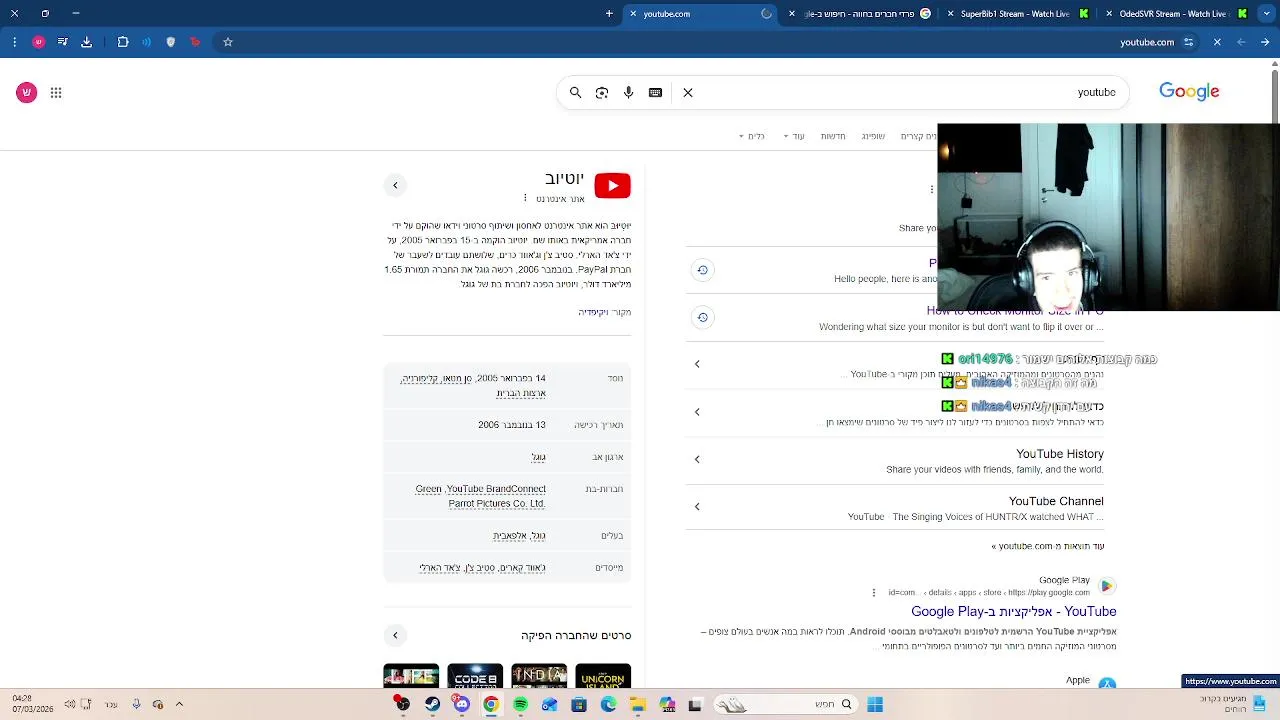Open the browser downloads icon
Viewport: 1280px width, 720px height.
87,42
